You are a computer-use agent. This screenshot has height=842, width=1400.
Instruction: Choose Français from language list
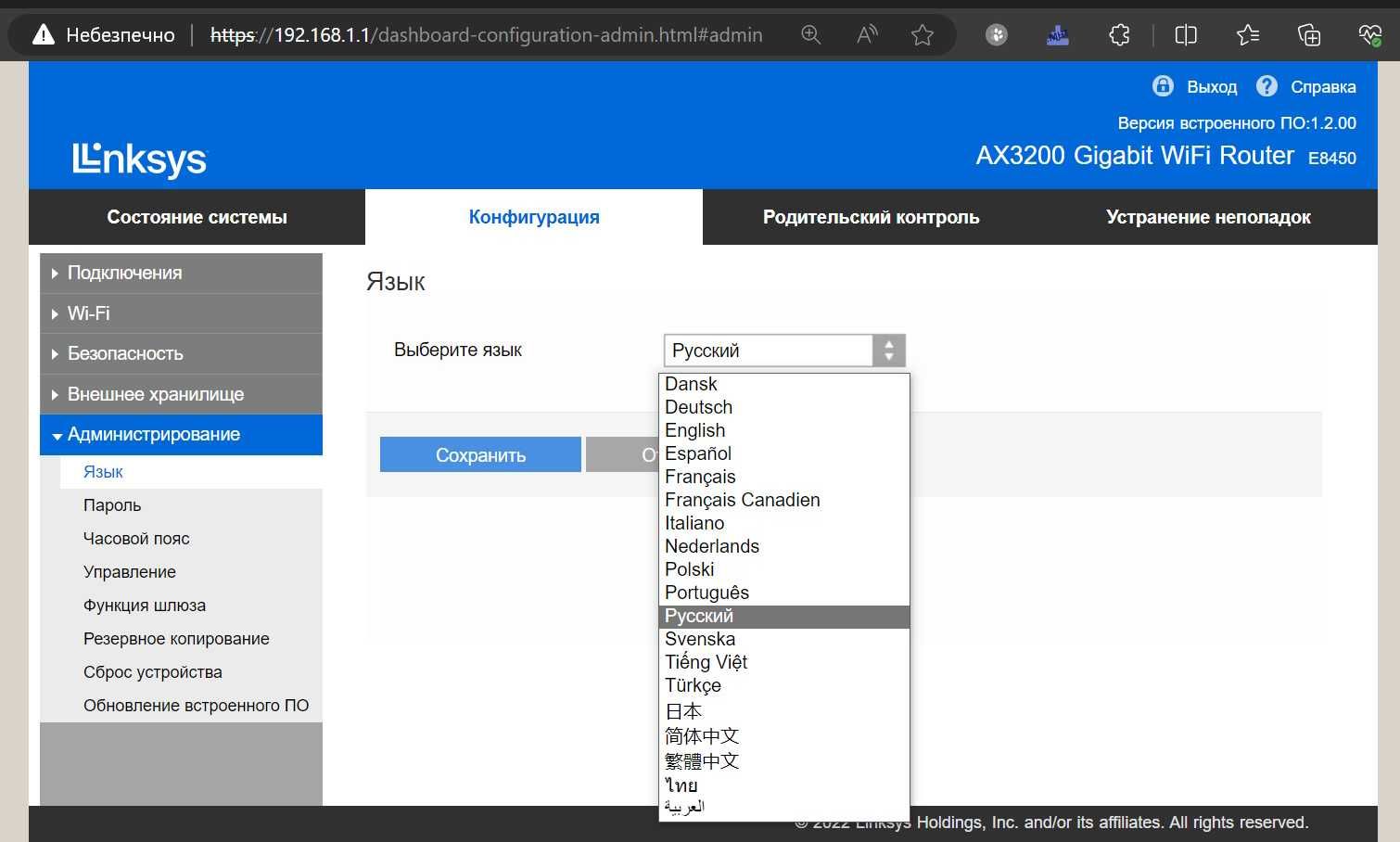pyautogui.click(x=784, y=477)
